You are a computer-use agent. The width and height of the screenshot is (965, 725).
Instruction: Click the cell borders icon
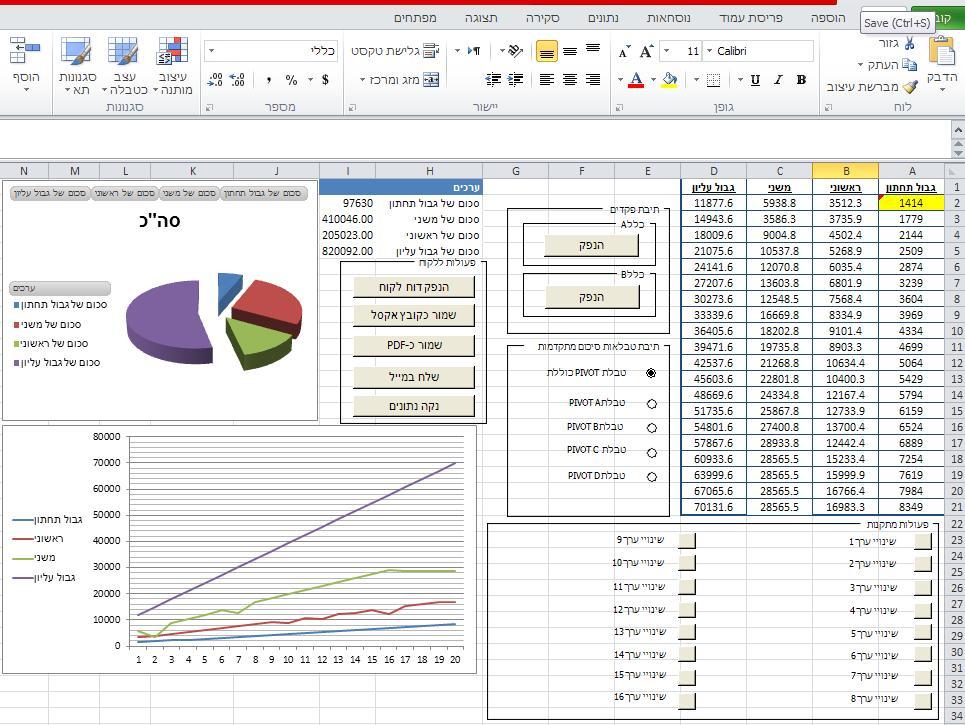713,80
